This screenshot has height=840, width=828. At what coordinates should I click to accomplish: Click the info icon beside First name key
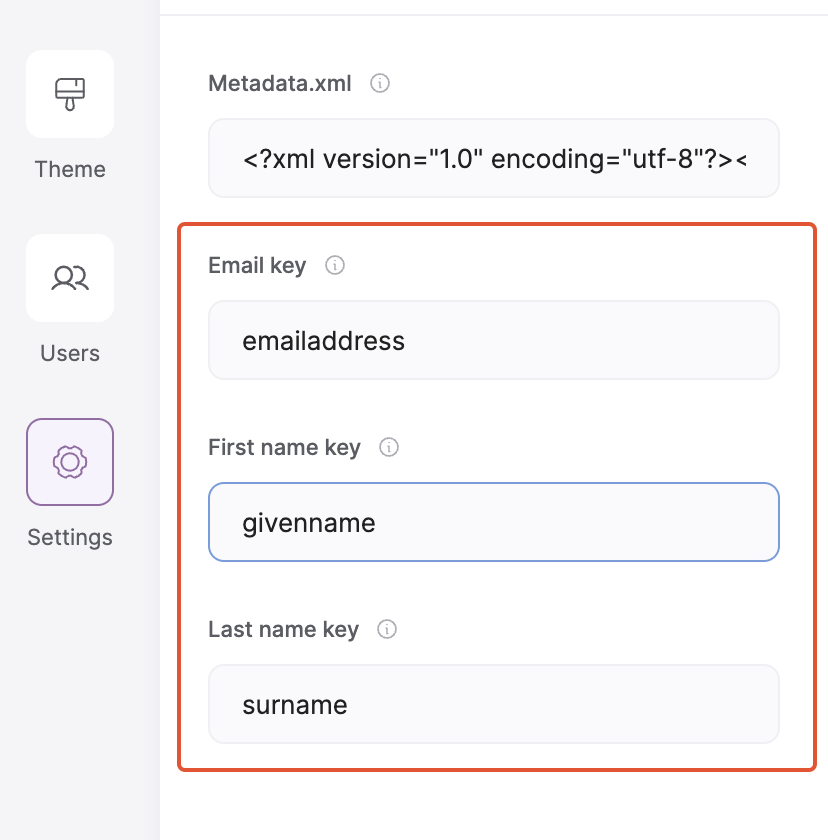388,447
